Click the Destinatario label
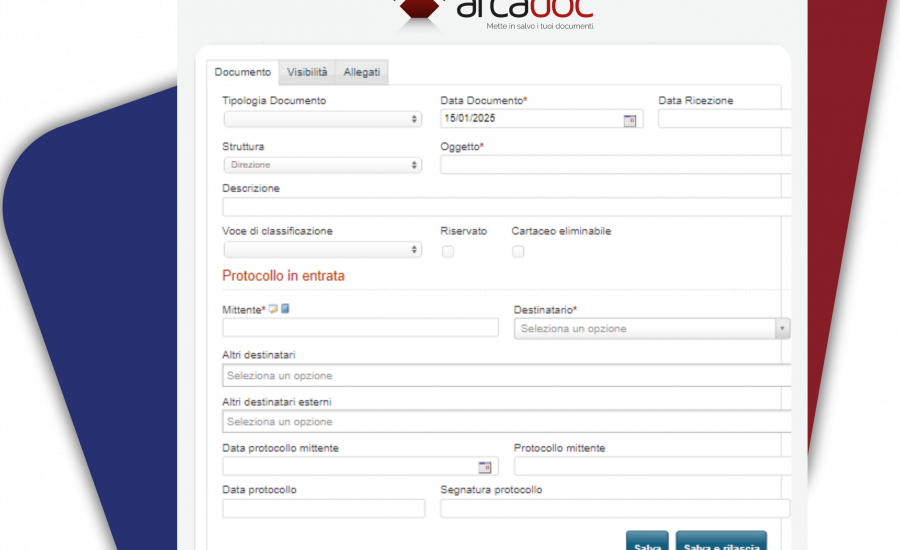 coord(545,310)
